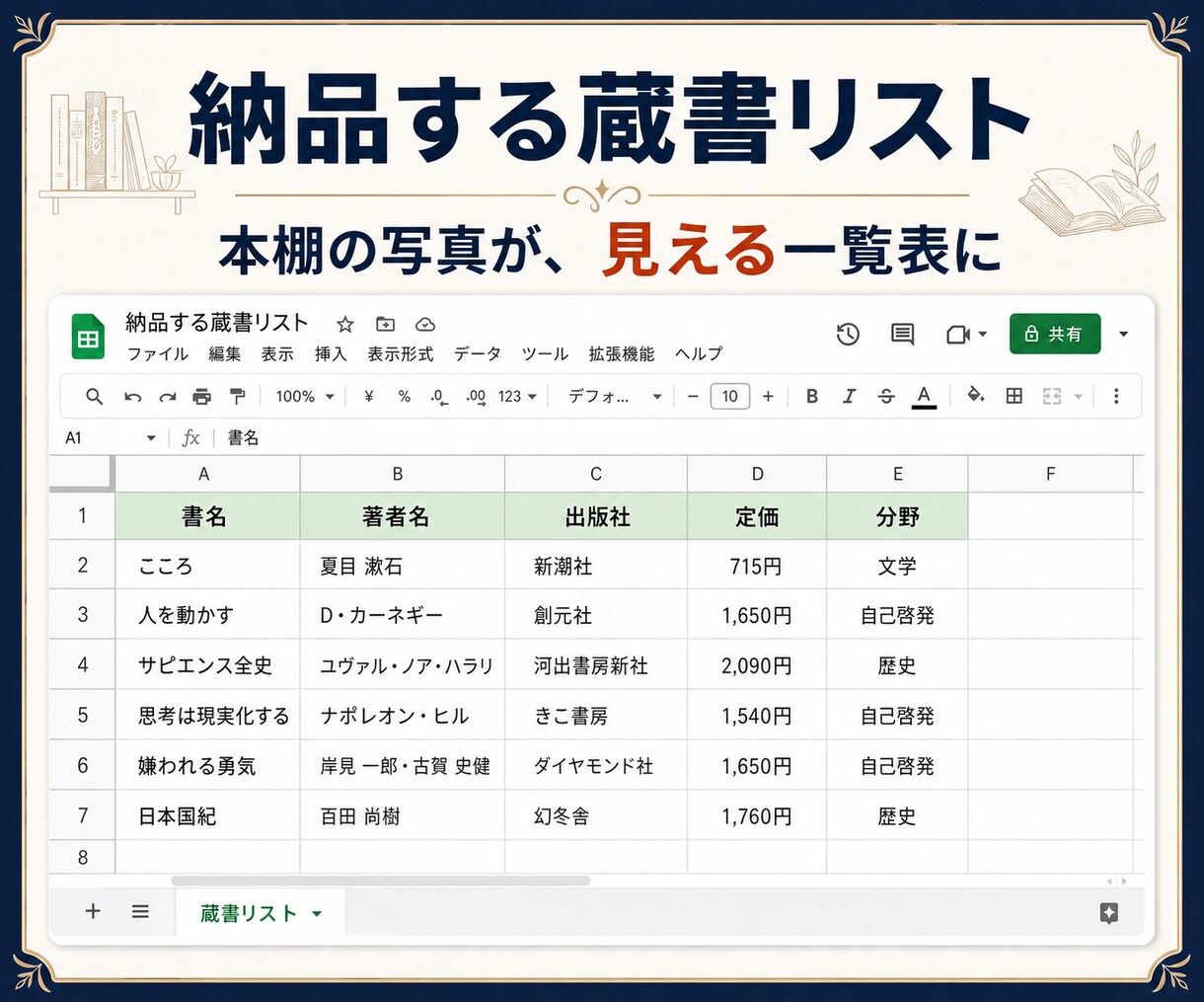Expand merge cells dropdown arrow

1079,397
